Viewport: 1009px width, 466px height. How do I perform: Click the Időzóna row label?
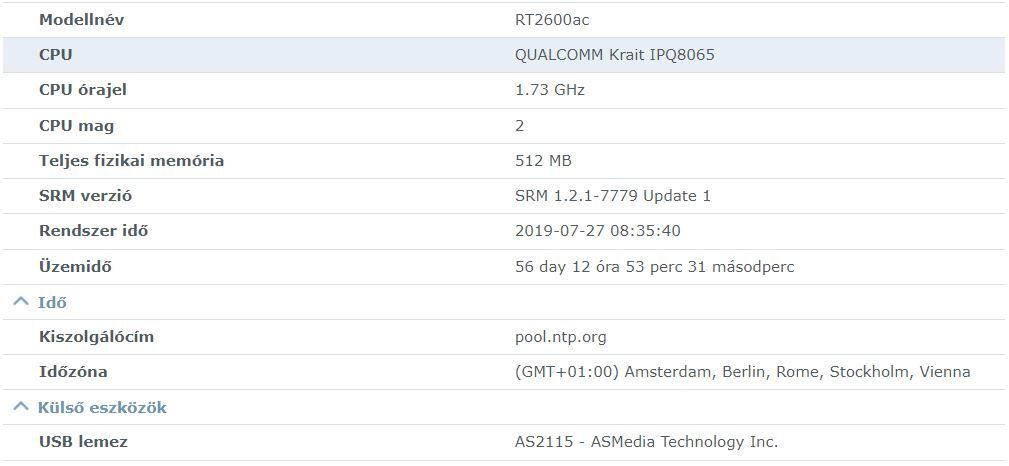pyautogui.click(x=73, y=372)
